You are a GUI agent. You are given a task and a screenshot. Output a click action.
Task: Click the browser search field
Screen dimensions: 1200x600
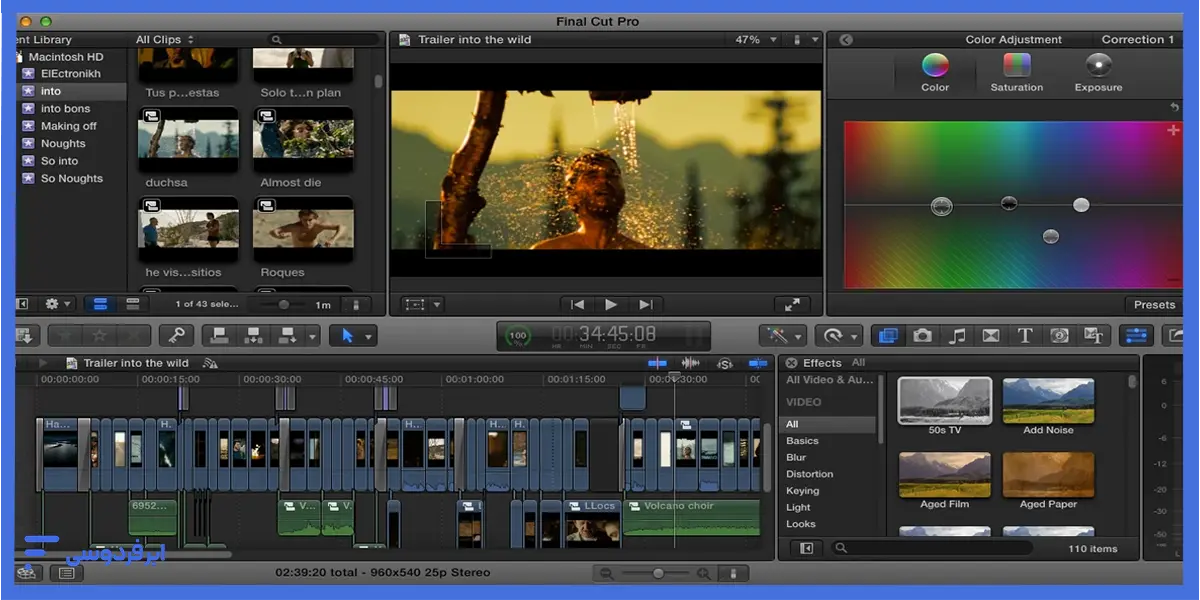pyautogui.click(x=325, y=40)
